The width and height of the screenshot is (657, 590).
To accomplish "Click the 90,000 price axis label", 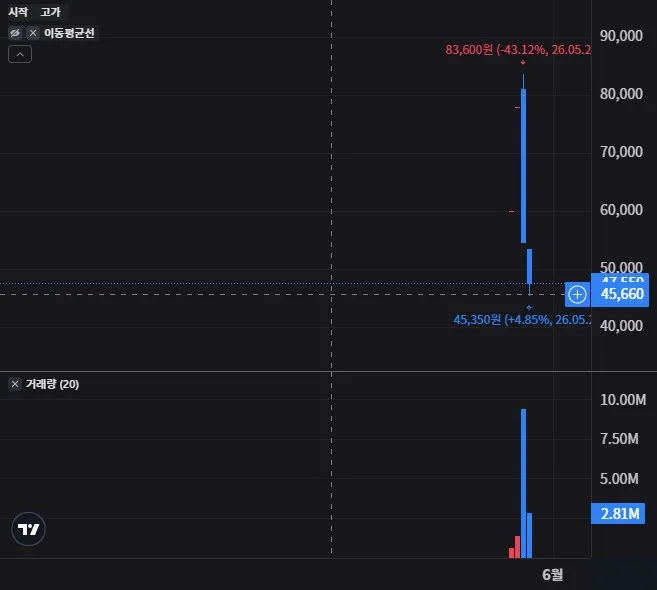I will click(x=621, y=36).
